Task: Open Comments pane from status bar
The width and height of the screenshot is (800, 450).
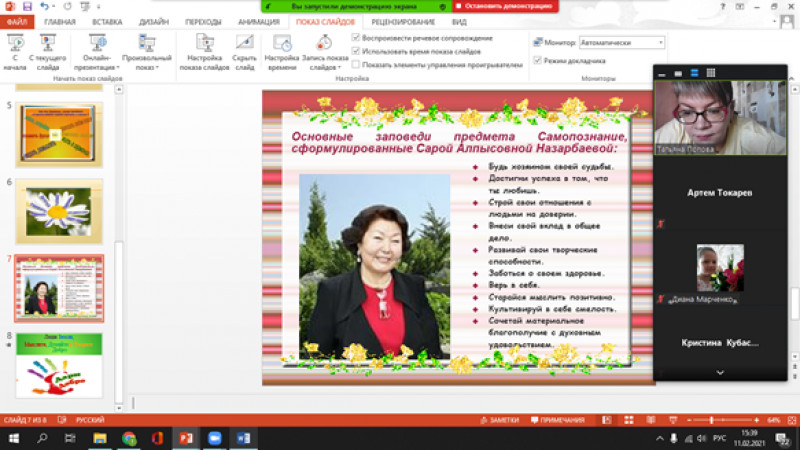Action: [558, 420]
